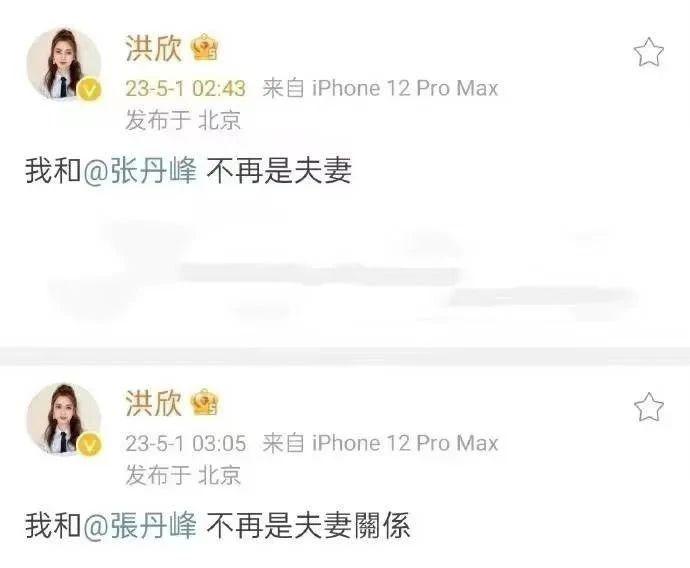Open 洪欣 username on the second post

pyautogui.click(x=154, y=403)
